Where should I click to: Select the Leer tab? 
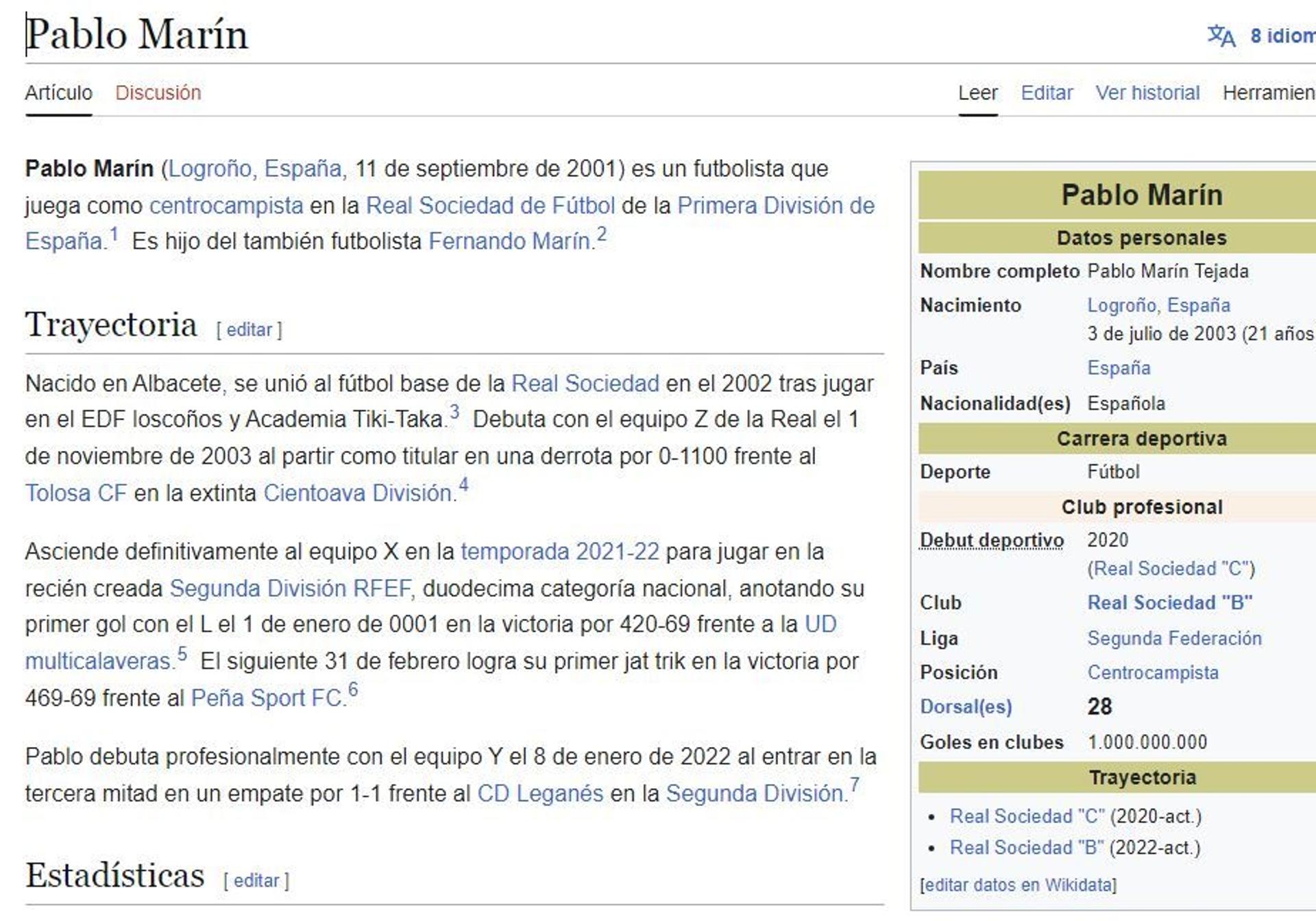[x=977, y=93]
